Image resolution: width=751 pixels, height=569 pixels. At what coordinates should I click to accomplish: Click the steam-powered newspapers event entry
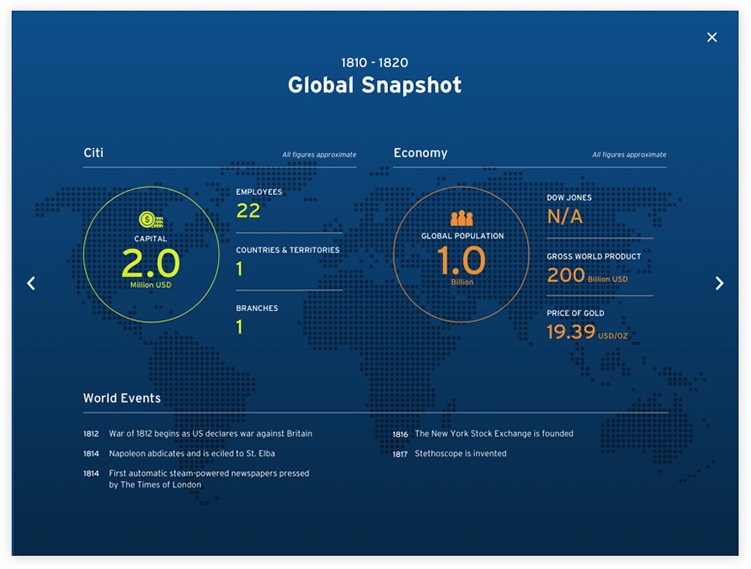click(196, 478)
